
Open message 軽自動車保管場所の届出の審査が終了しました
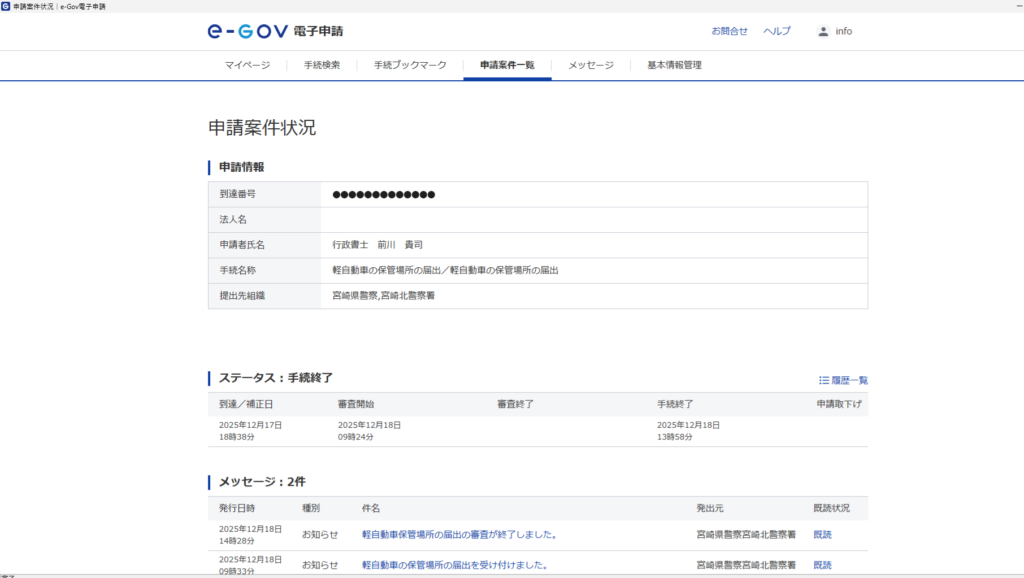tap(459, 535)
